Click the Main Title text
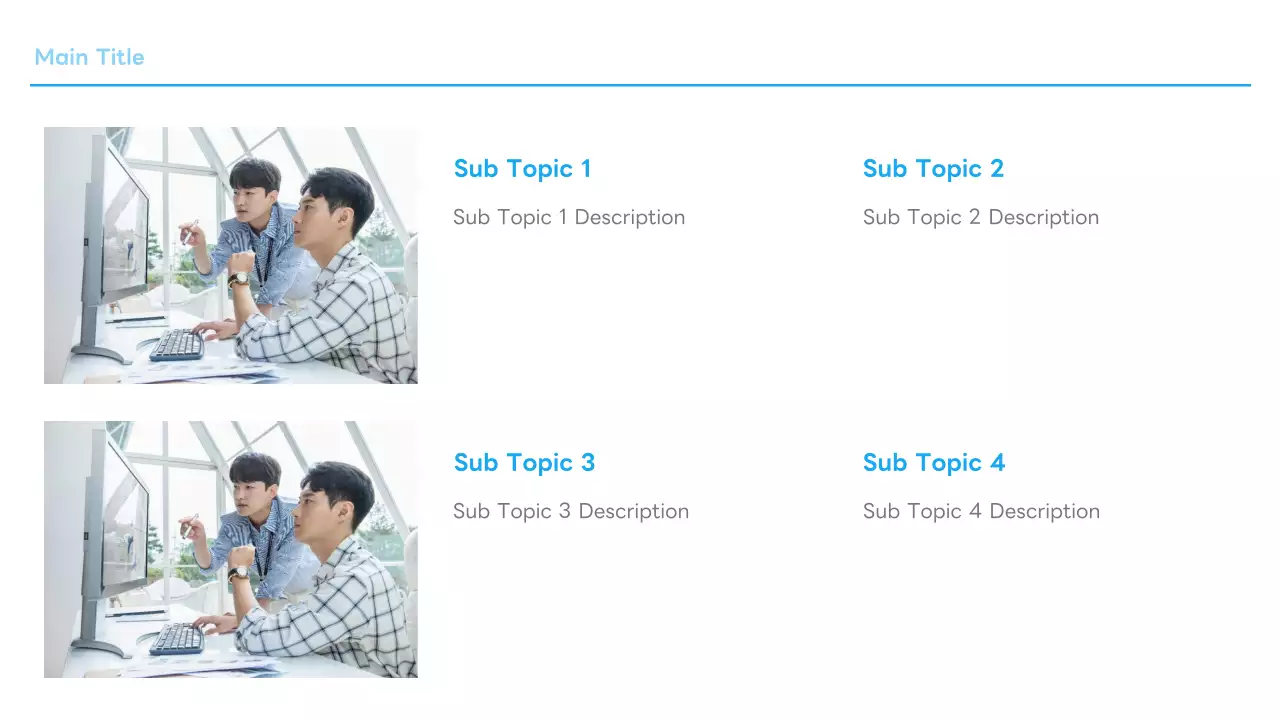Image resolution: width=1280 pixels, height=720 pixels. point(89,57)
